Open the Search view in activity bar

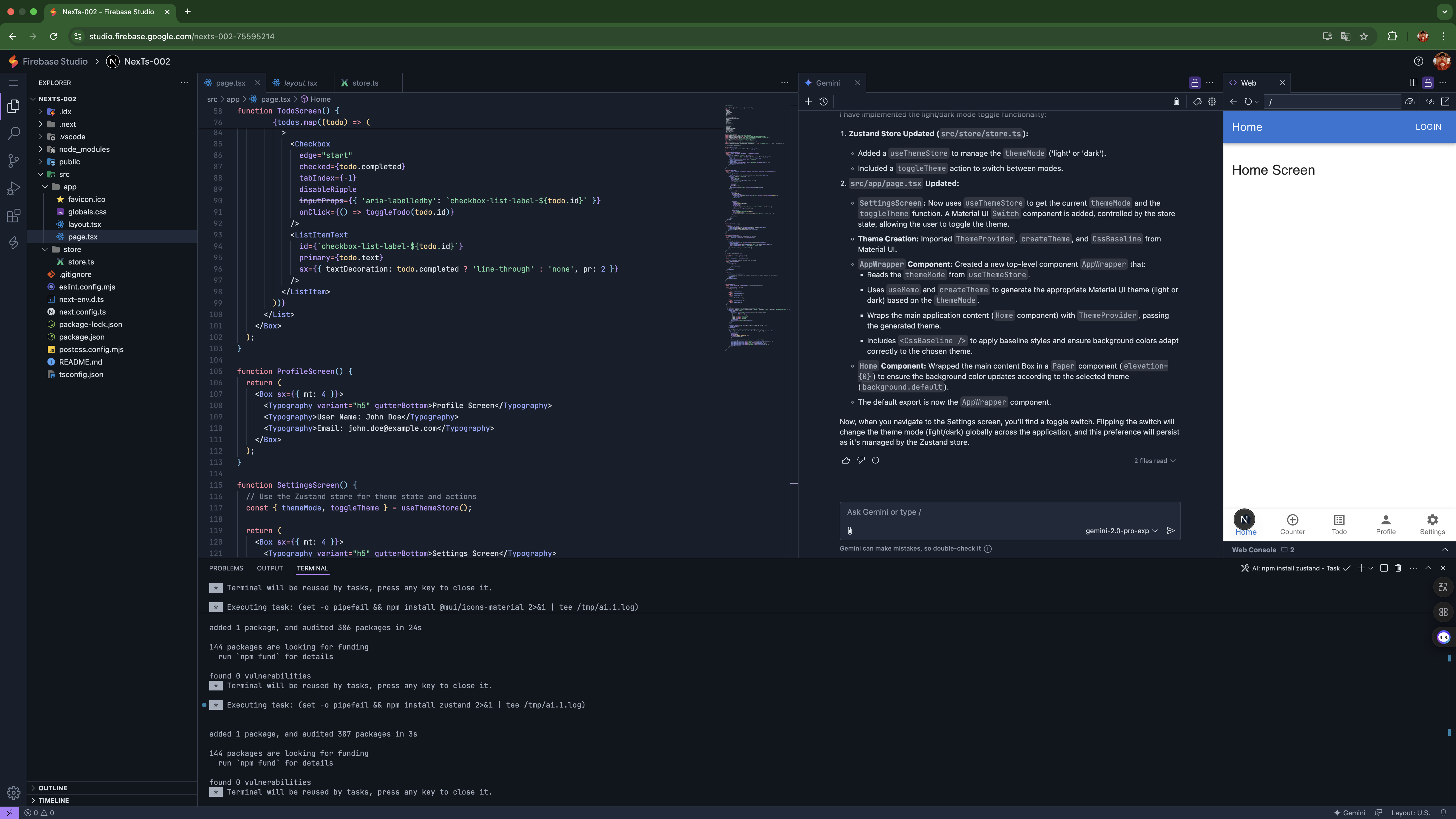(x=14, y=133)
